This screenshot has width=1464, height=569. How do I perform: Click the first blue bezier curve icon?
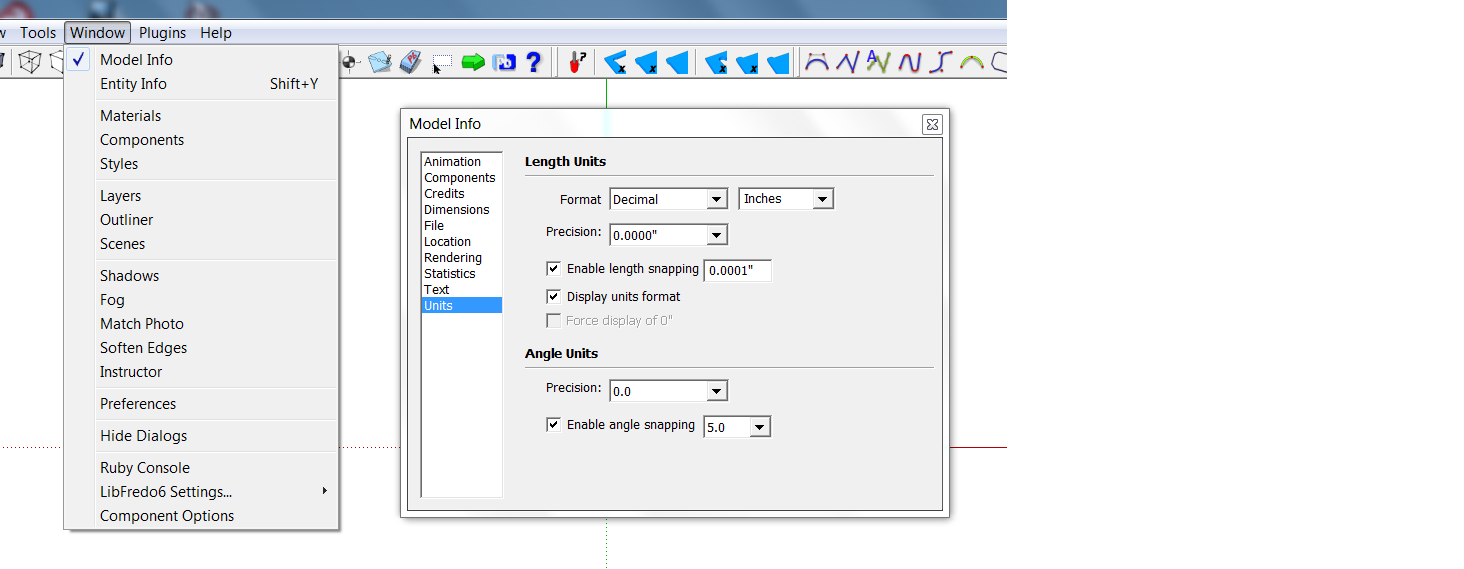(x=817, y=63)
